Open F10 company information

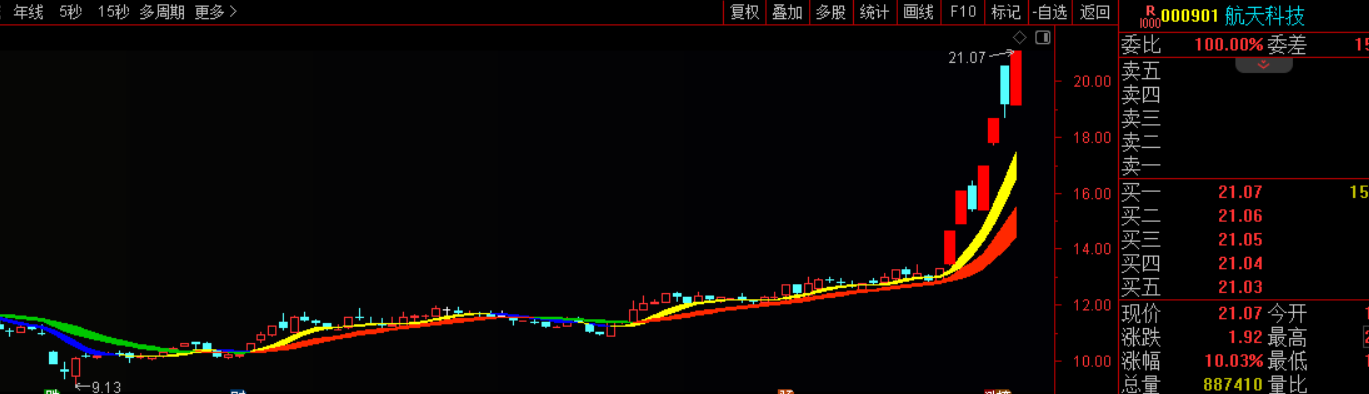point(962,12)
